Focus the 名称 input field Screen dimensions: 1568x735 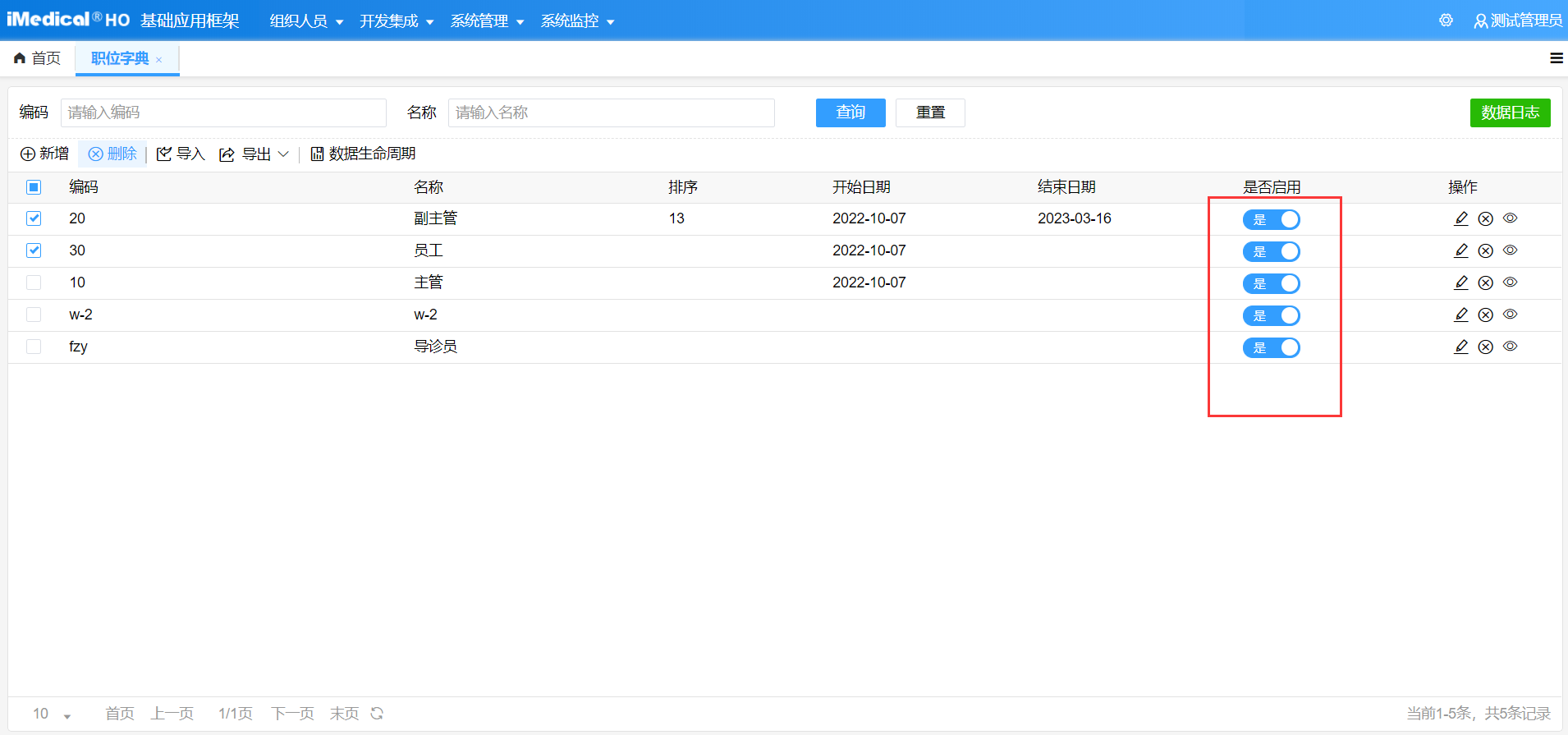point(612,113)
